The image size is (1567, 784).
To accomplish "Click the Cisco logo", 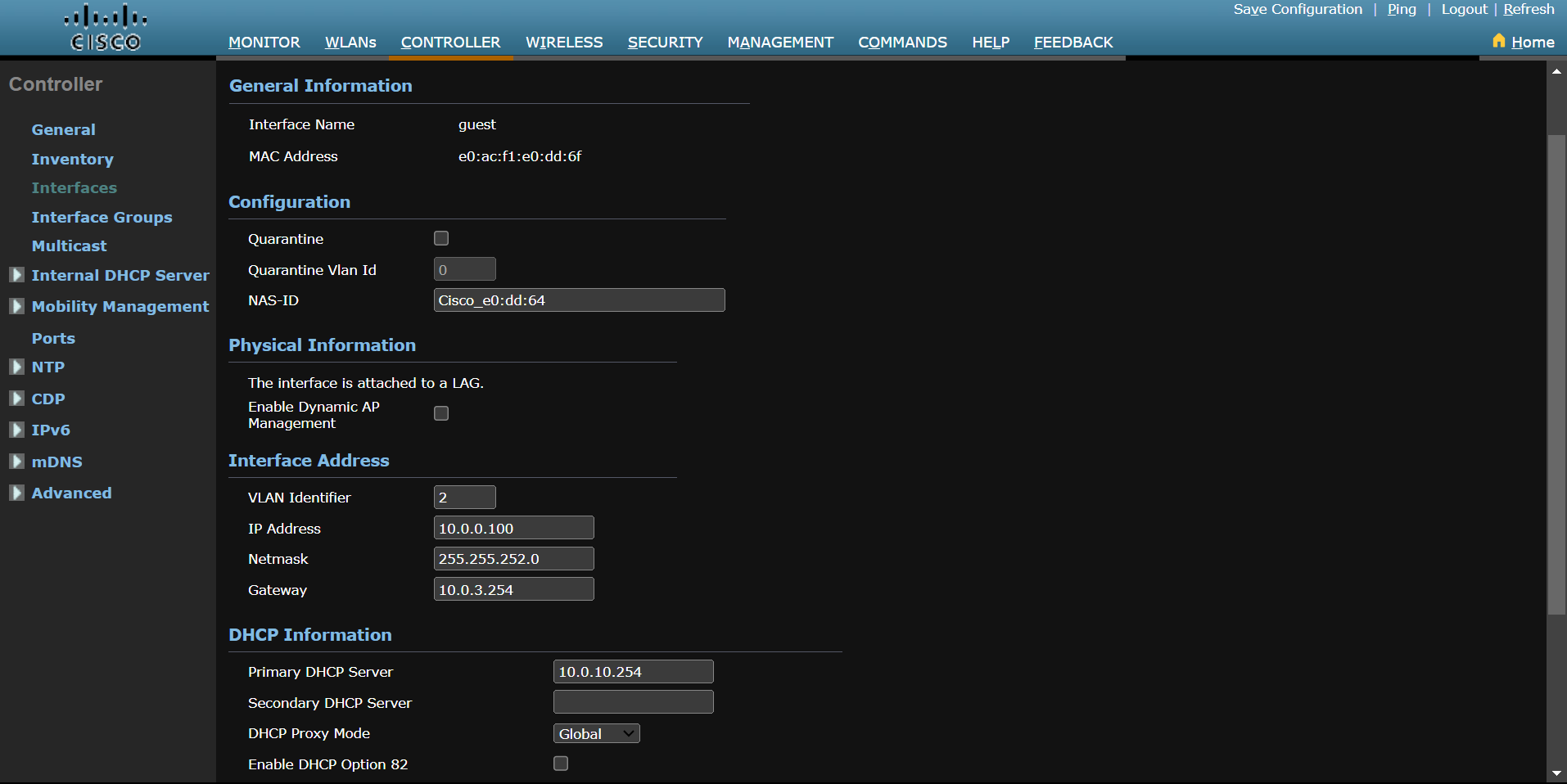I will click(104, 26).
